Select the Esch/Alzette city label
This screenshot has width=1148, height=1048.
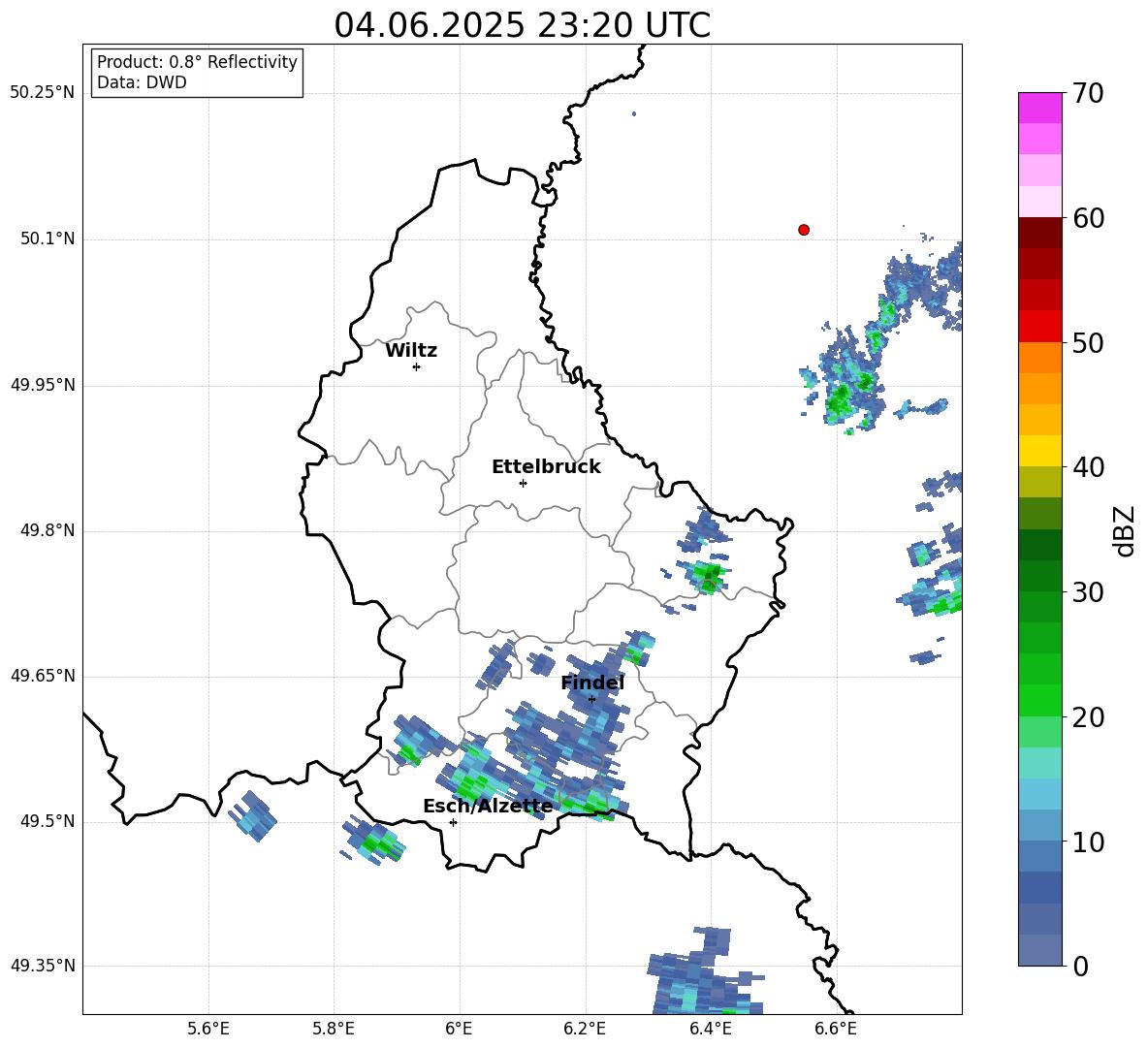click(x=488, y=807)
